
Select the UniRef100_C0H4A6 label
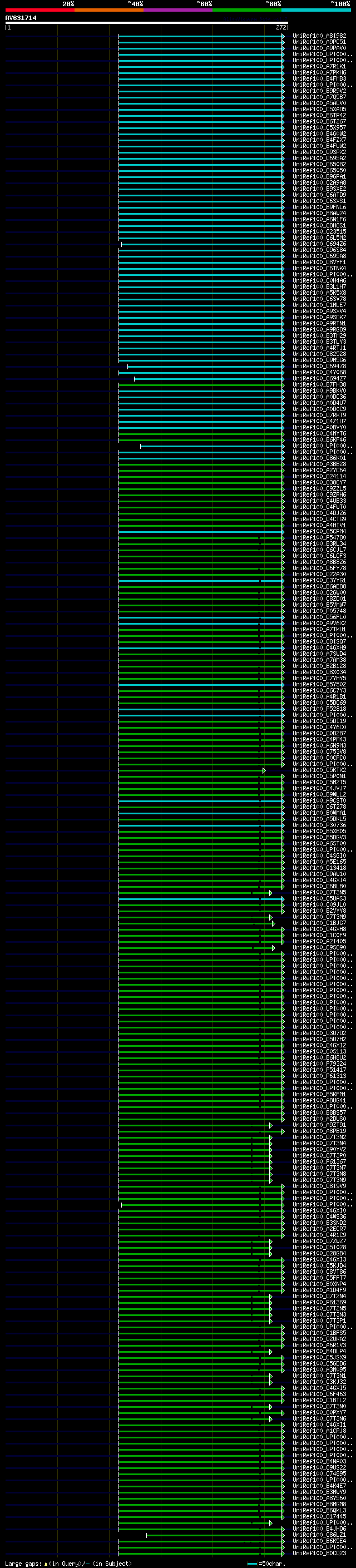(319, 280)
